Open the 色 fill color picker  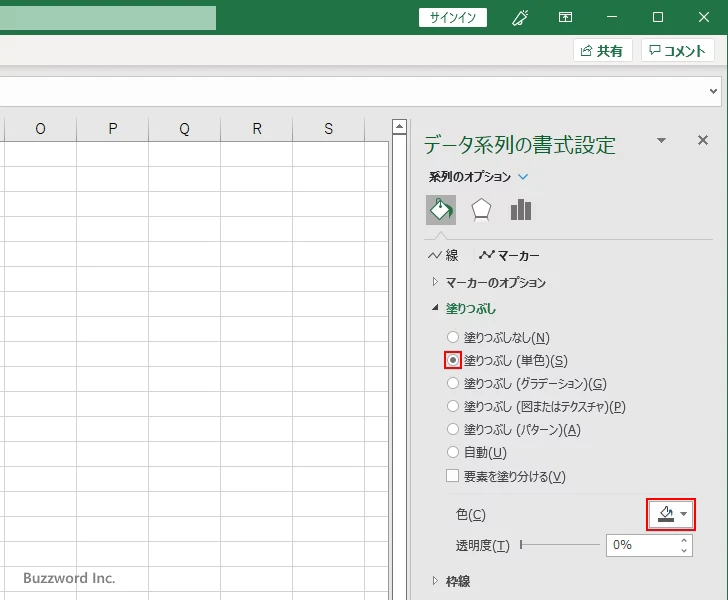671,514
